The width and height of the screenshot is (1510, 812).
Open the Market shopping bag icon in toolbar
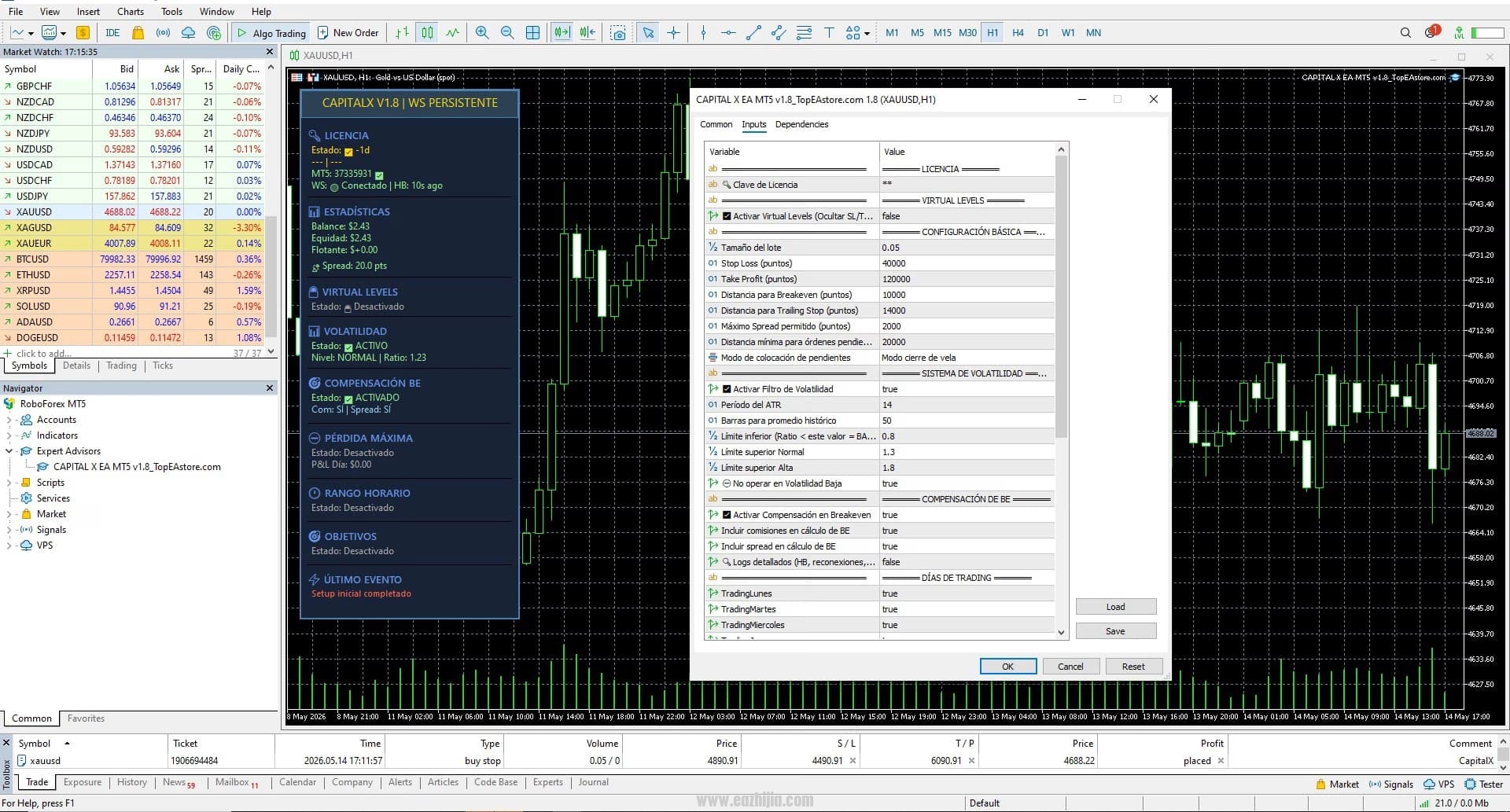pos(138,33)
